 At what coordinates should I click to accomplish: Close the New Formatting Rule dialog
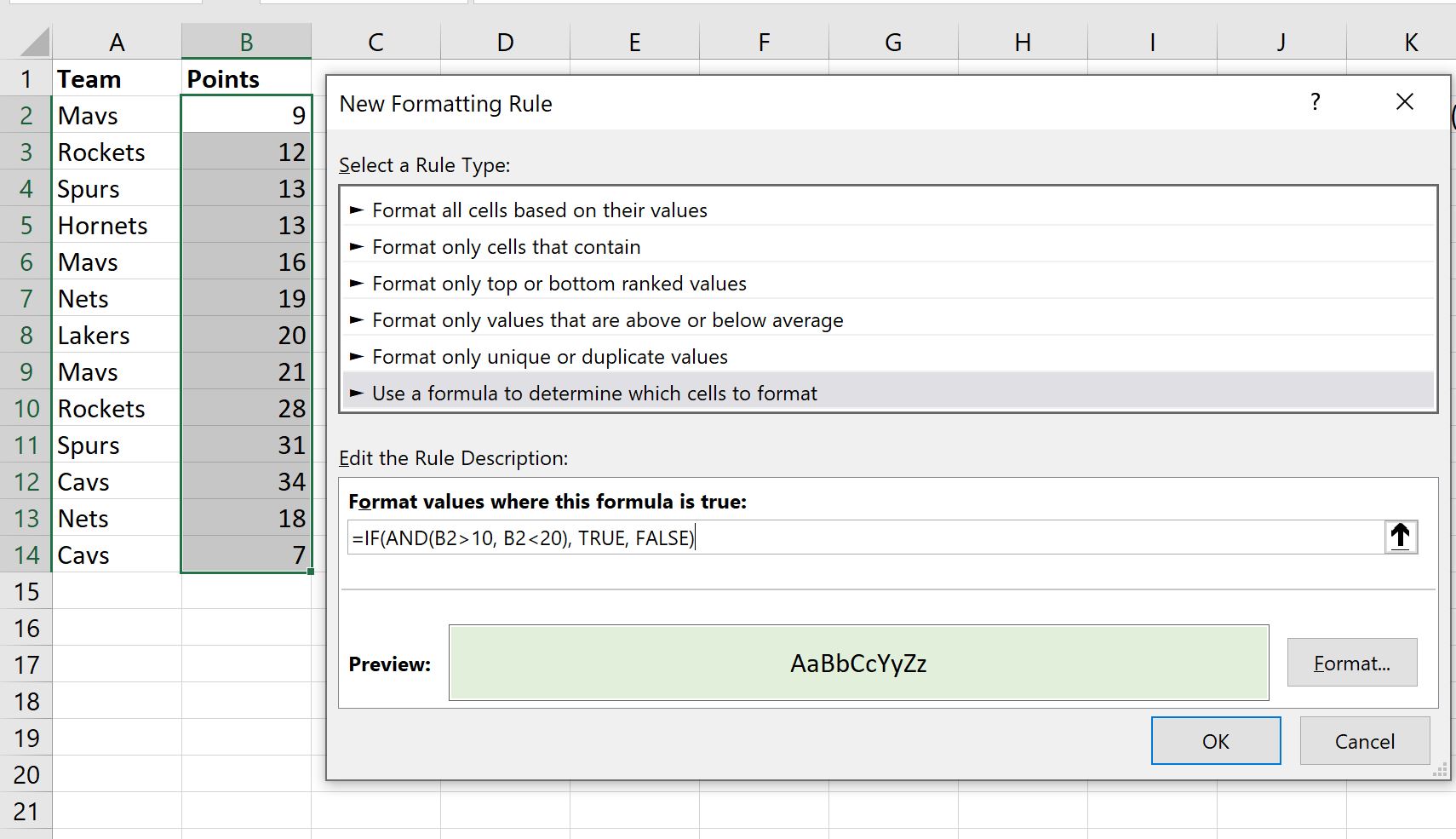click(x=1405, y=102)
